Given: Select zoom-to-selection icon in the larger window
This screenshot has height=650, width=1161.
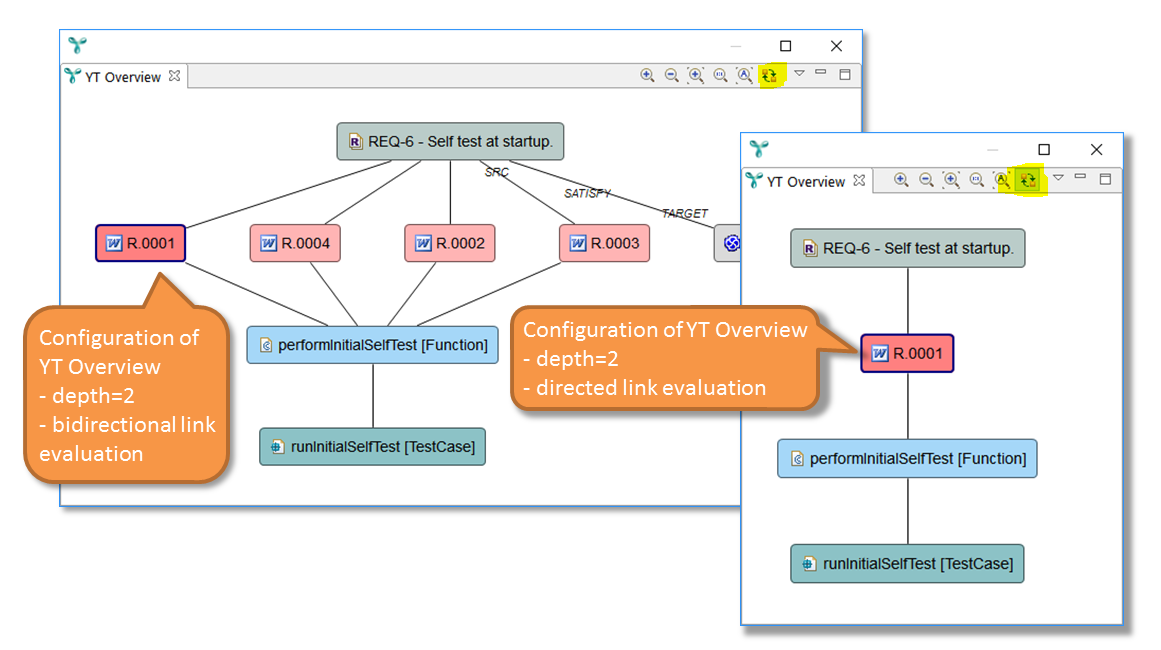Looking at the screenshot, I should pos(696,75).
